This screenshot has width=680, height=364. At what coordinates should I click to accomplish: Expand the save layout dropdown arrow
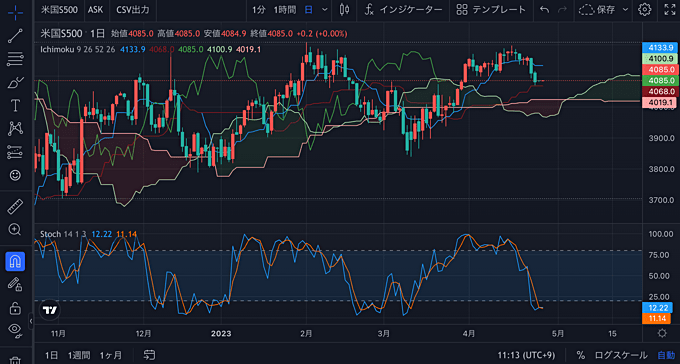(625, 10)
